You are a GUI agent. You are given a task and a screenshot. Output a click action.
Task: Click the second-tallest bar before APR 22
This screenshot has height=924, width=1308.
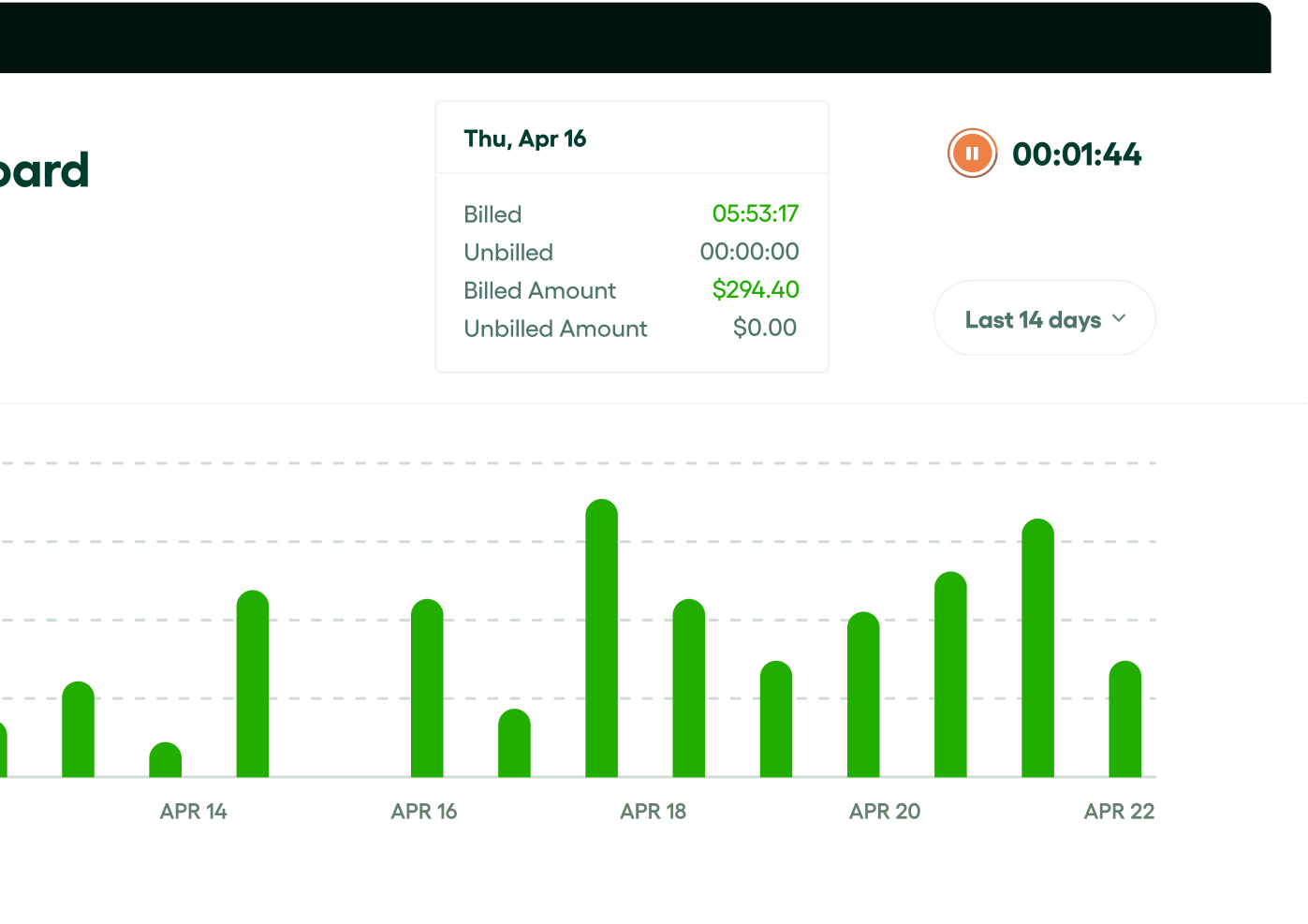tap(1038, 648)
